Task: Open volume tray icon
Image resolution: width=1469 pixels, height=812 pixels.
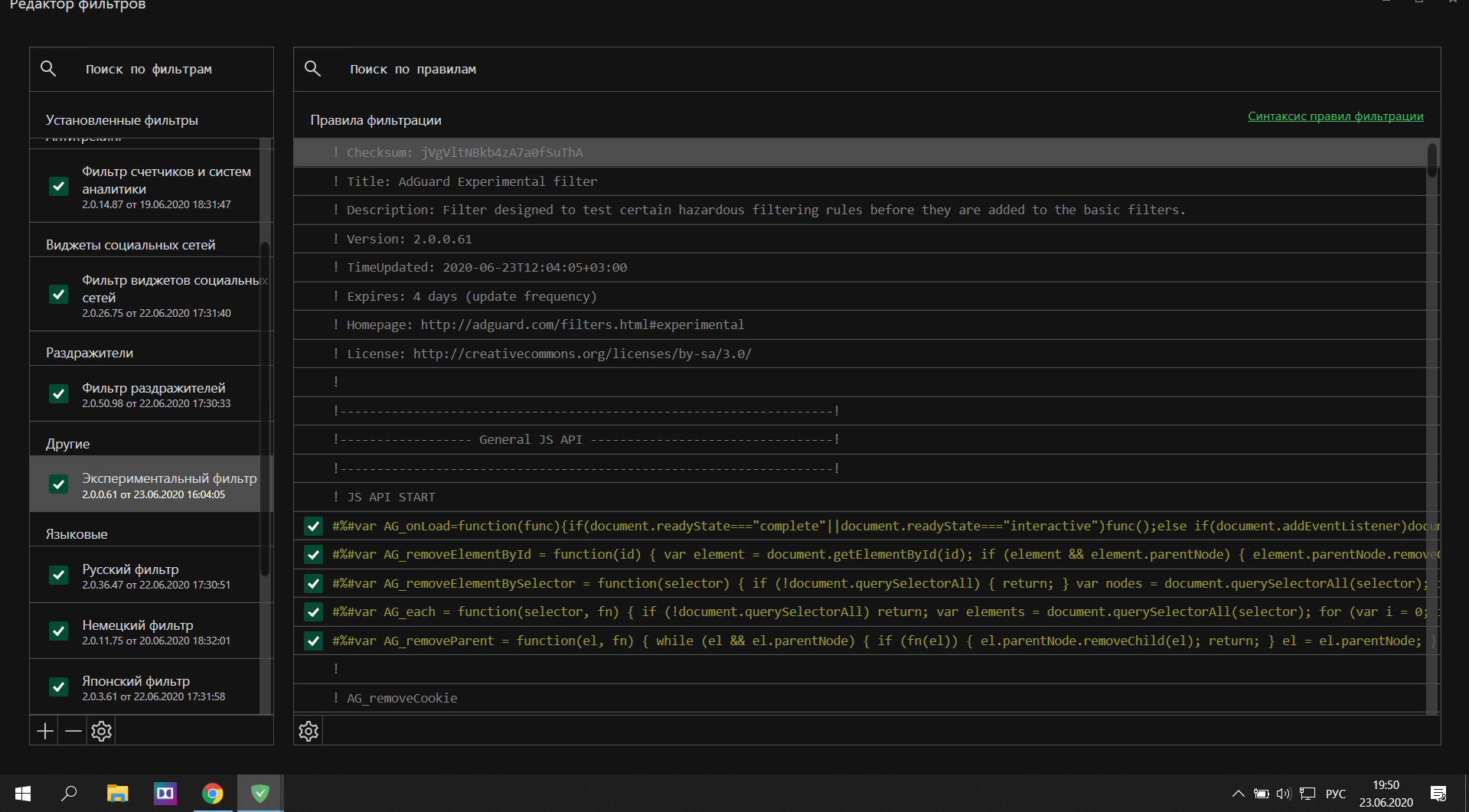Action: (1284, 794)
